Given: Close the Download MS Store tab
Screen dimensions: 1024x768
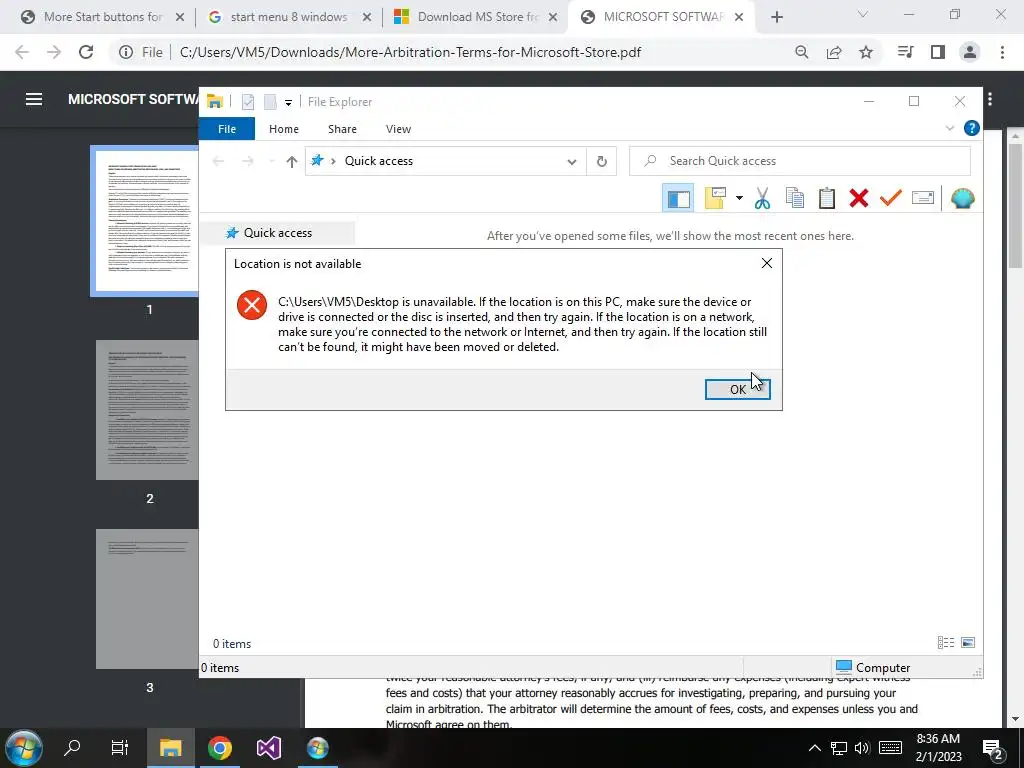Looking at the screenshot, I should (553, 18).
